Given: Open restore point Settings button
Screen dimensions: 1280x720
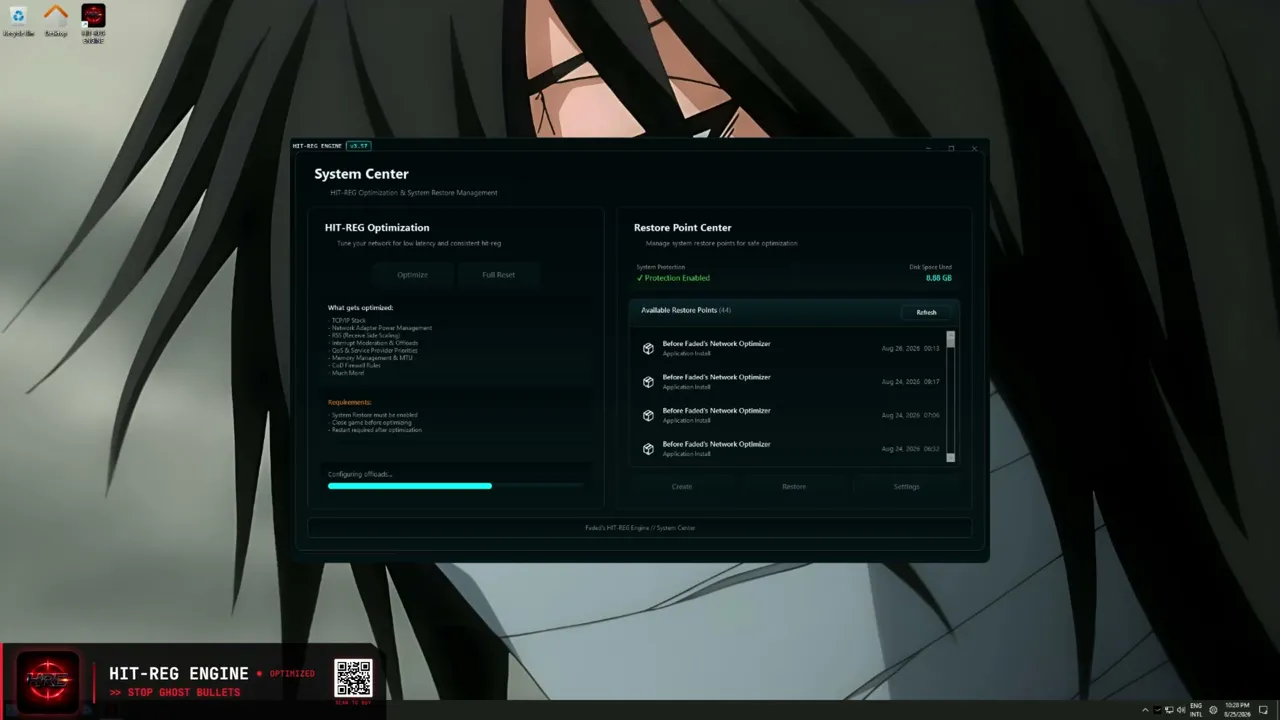Looking at the screenshot, I should [906, 487].
